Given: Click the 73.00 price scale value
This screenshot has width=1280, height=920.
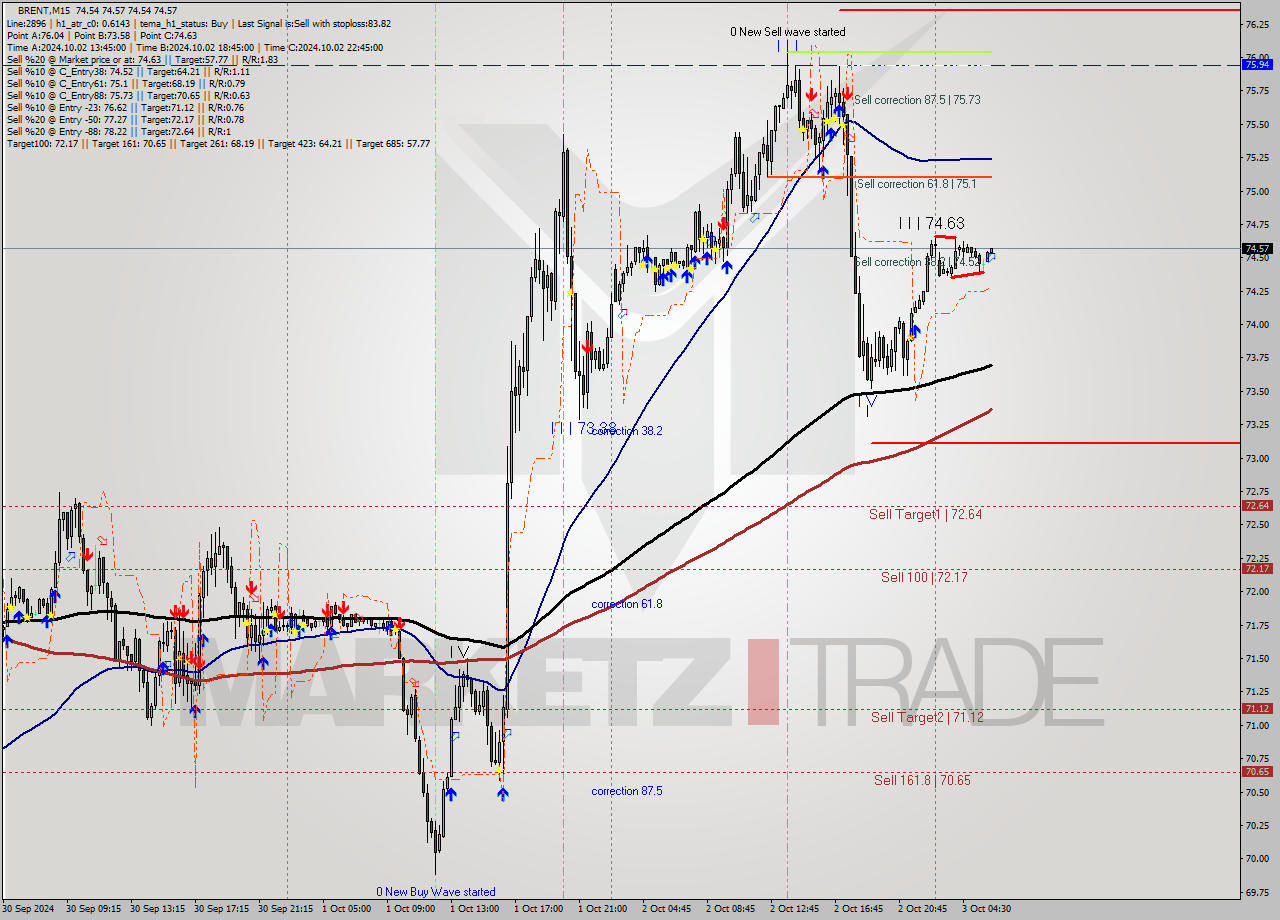Looking at the screenshot, I should coord(1256,458).
